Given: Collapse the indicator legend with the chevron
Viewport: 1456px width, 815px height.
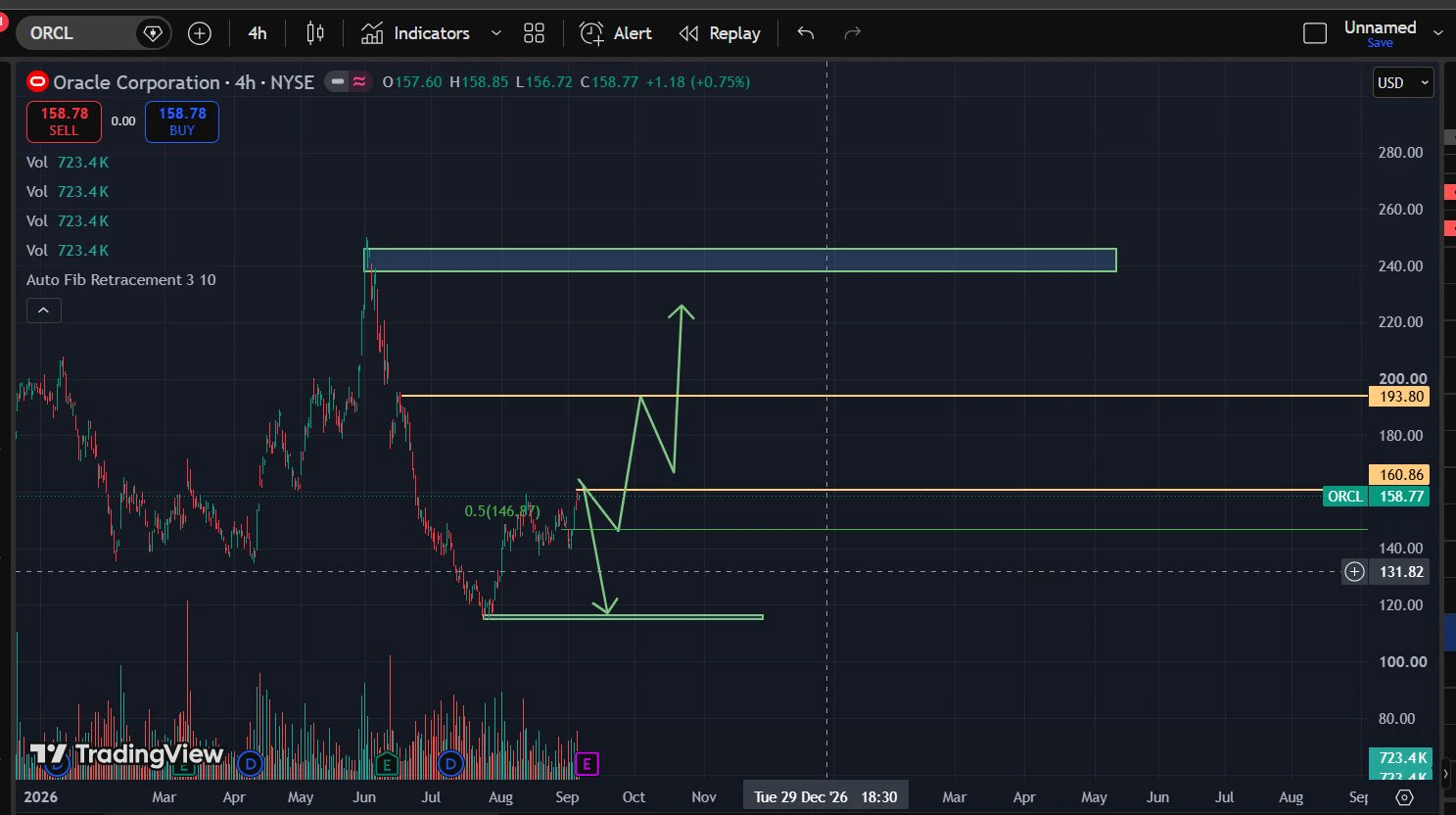Looking at the screenshot, I should (x=43, y=311).
